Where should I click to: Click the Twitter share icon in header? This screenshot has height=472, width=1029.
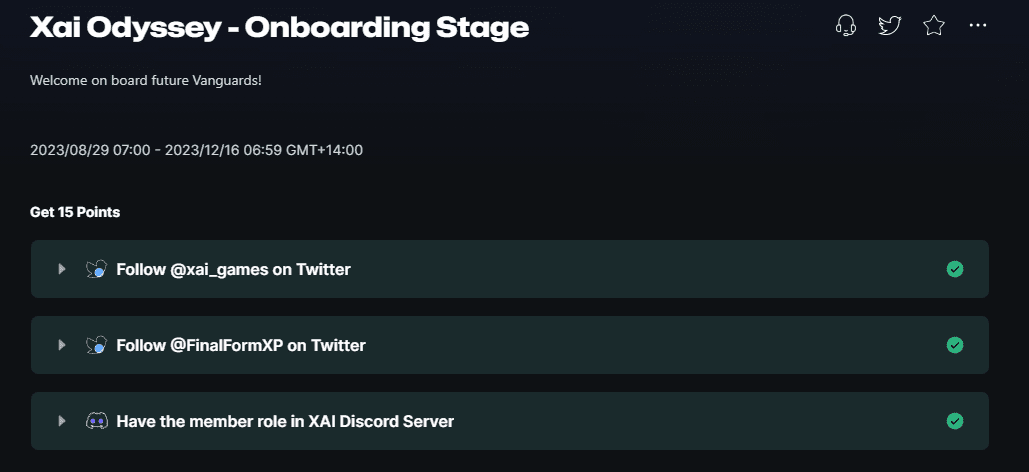click(x=890, y=26)
